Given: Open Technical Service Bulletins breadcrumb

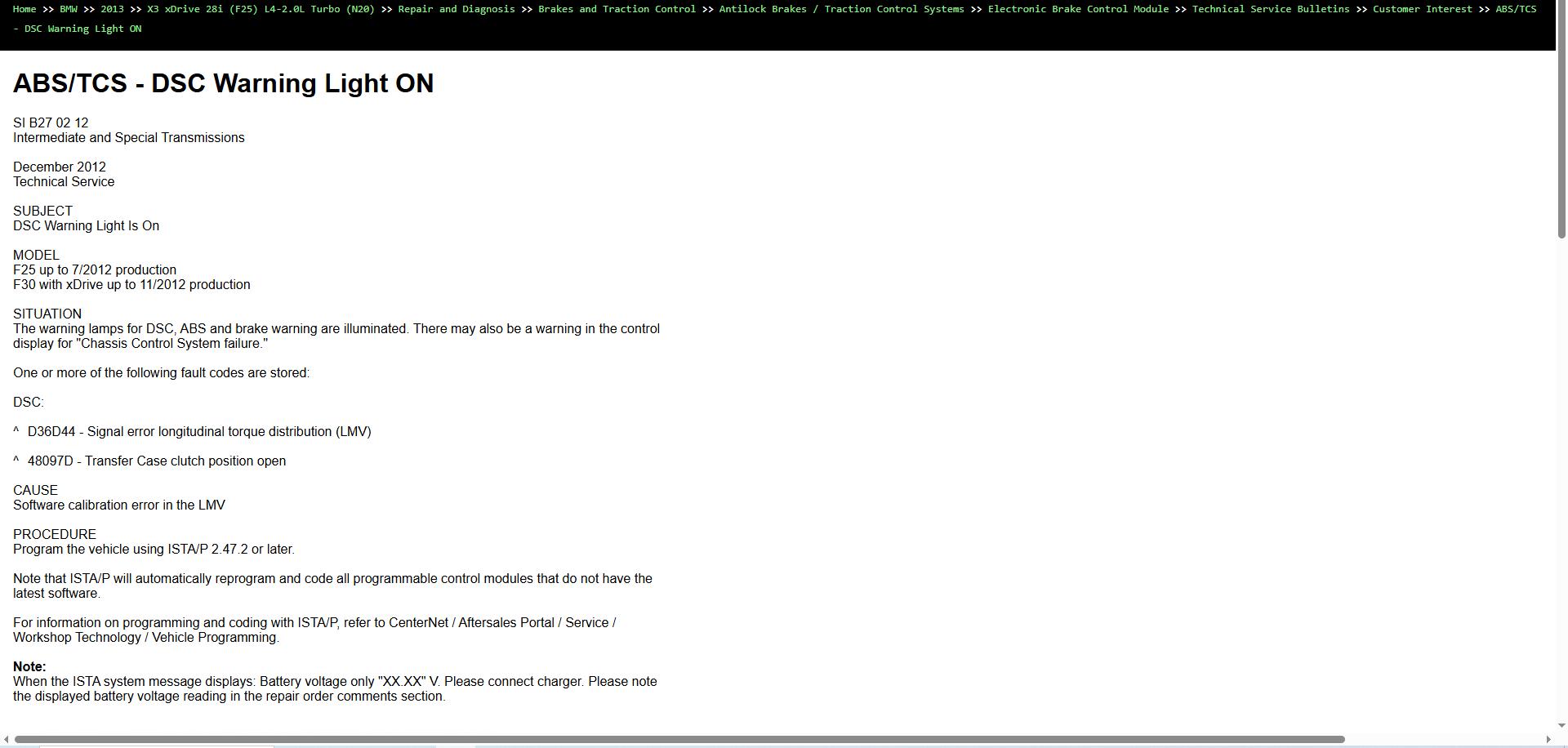Looking at the screenshot, I should [x=1271, y=9].
